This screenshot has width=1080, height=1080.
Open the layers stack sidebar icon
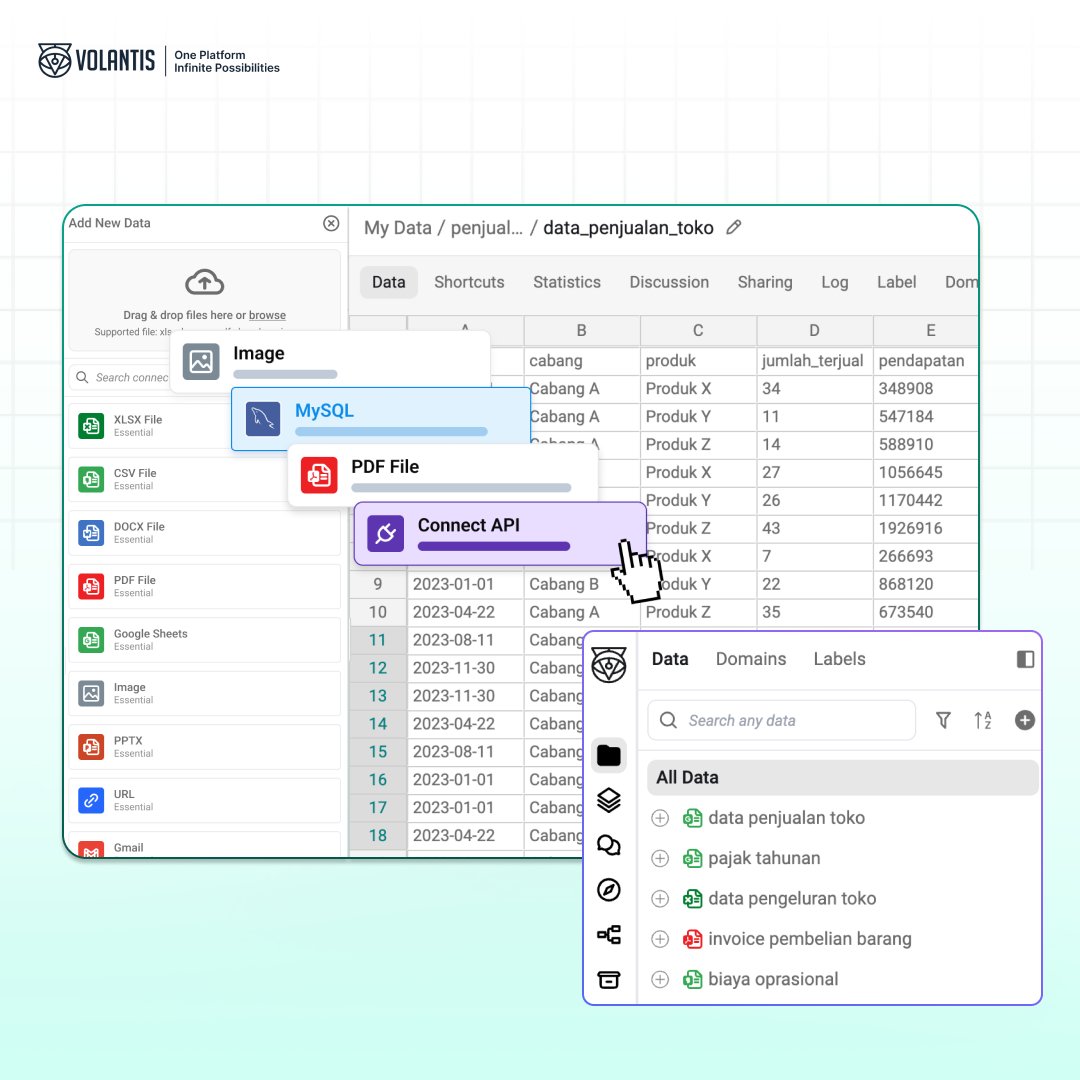click(609, 800)
